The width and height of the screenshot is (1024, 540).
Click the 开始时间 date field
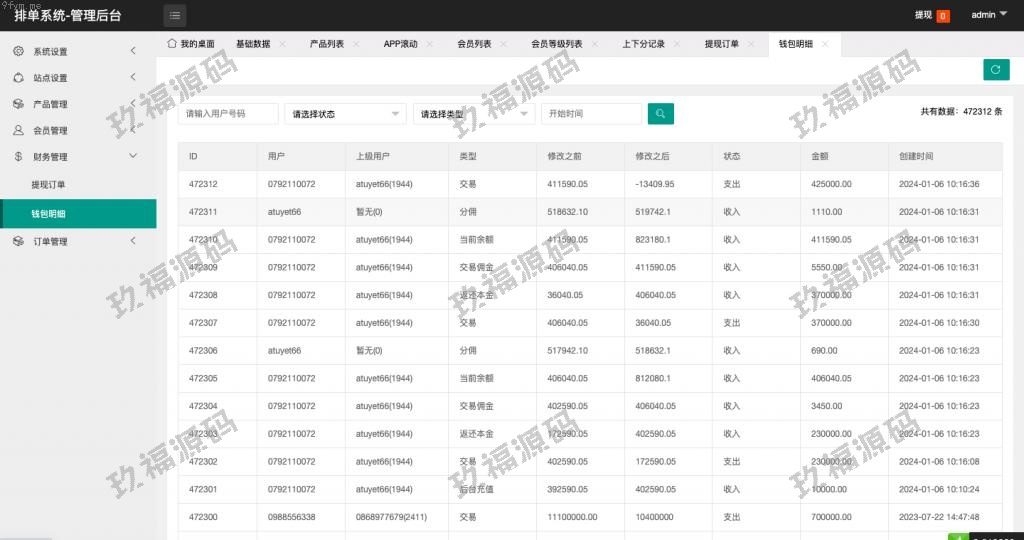click(x=590, y=114)
